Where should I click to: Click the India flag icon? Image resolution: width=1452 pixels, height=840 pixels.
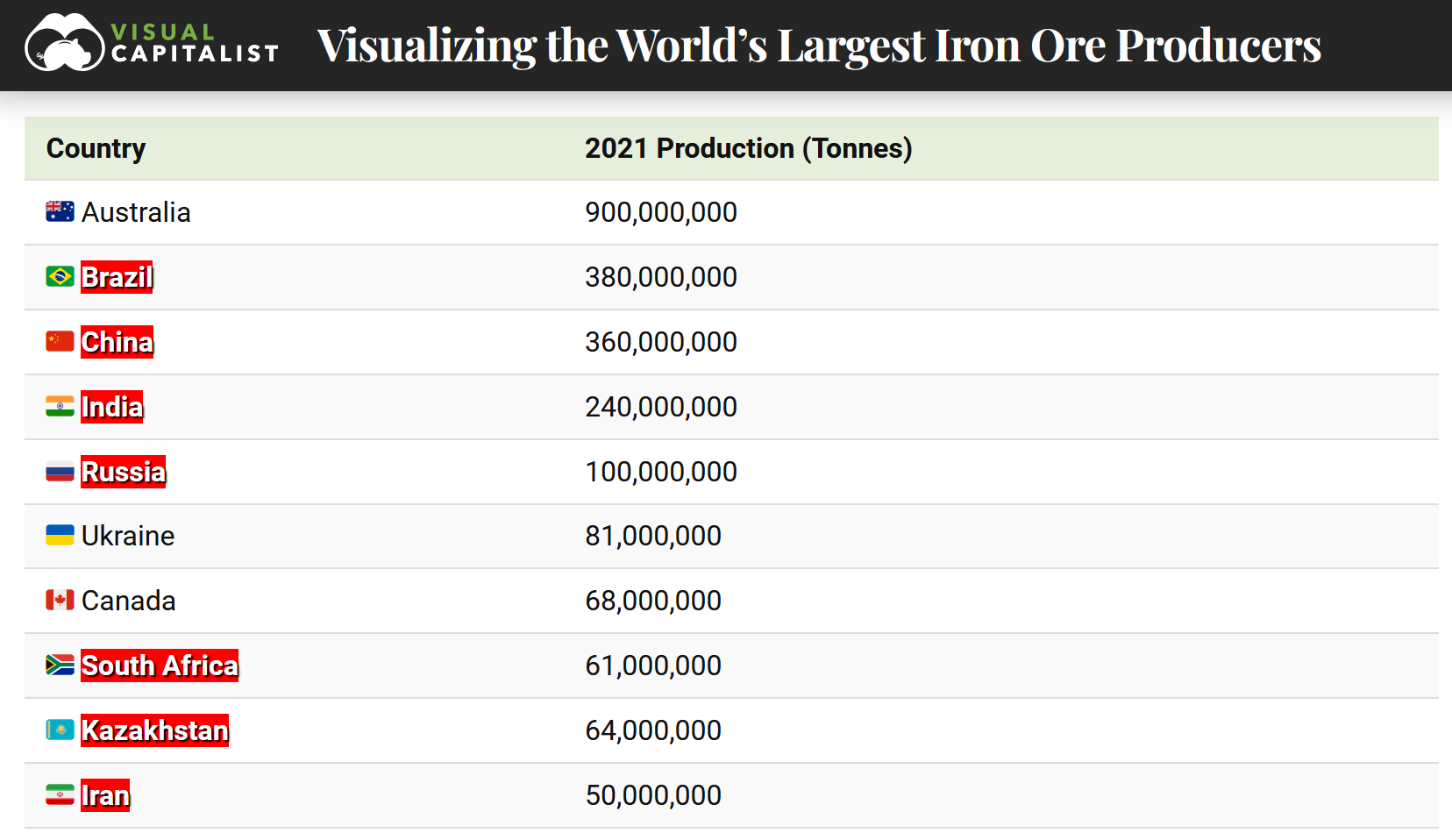tap(60, 406)
